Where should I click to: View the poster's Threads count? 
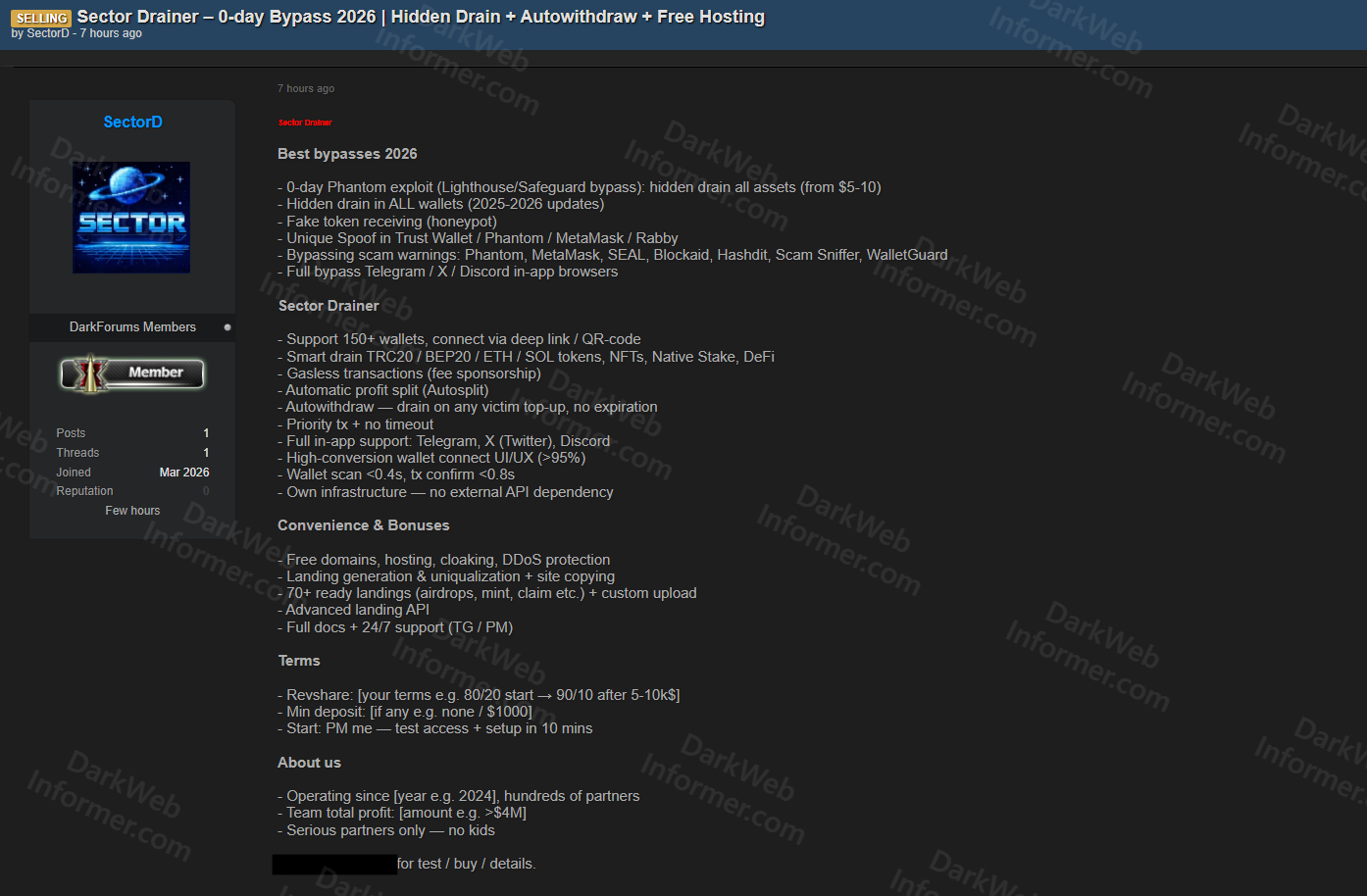(206, 453)
